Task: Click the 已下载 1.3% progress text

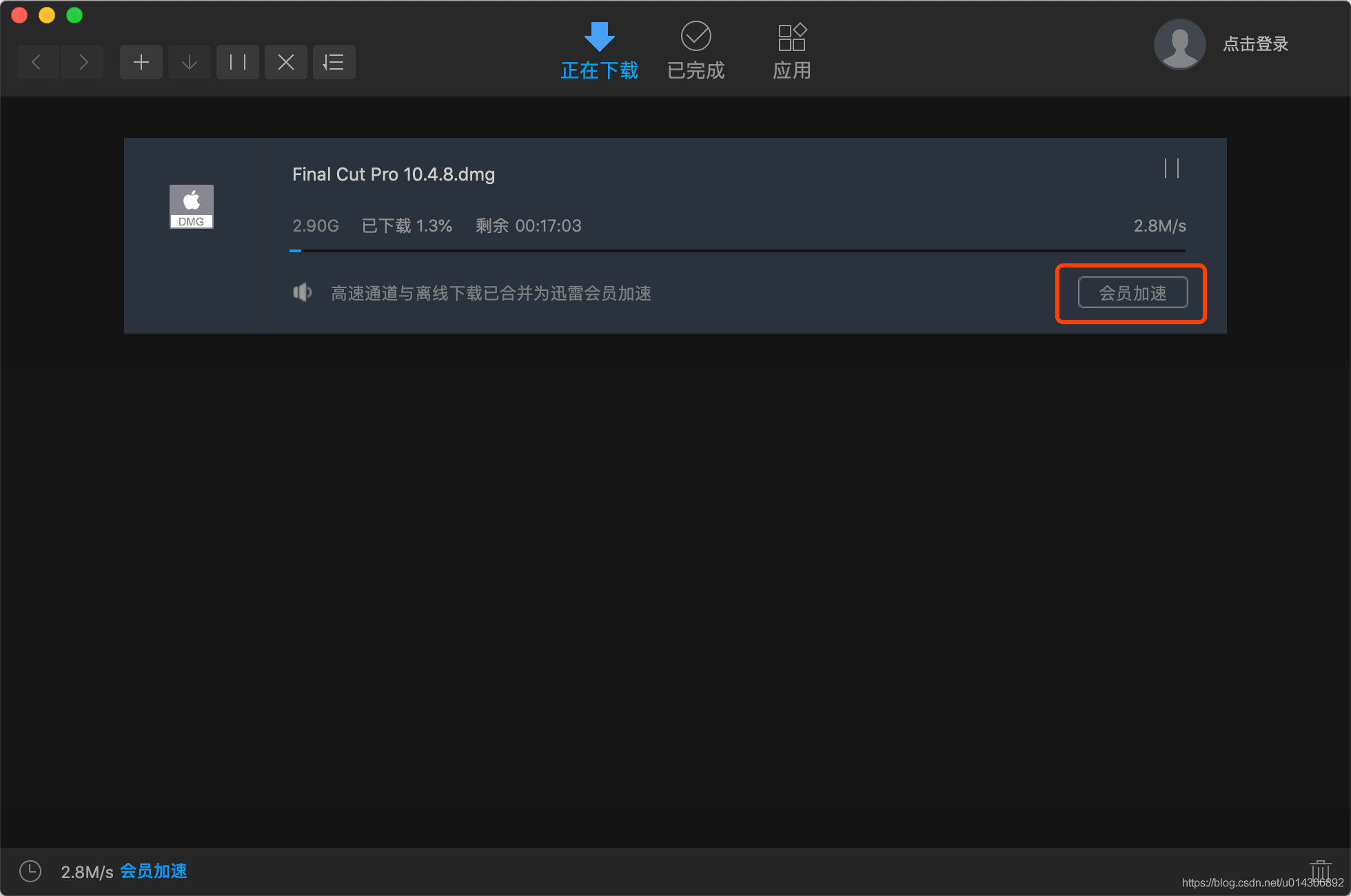Action: (x=407, y=226)
